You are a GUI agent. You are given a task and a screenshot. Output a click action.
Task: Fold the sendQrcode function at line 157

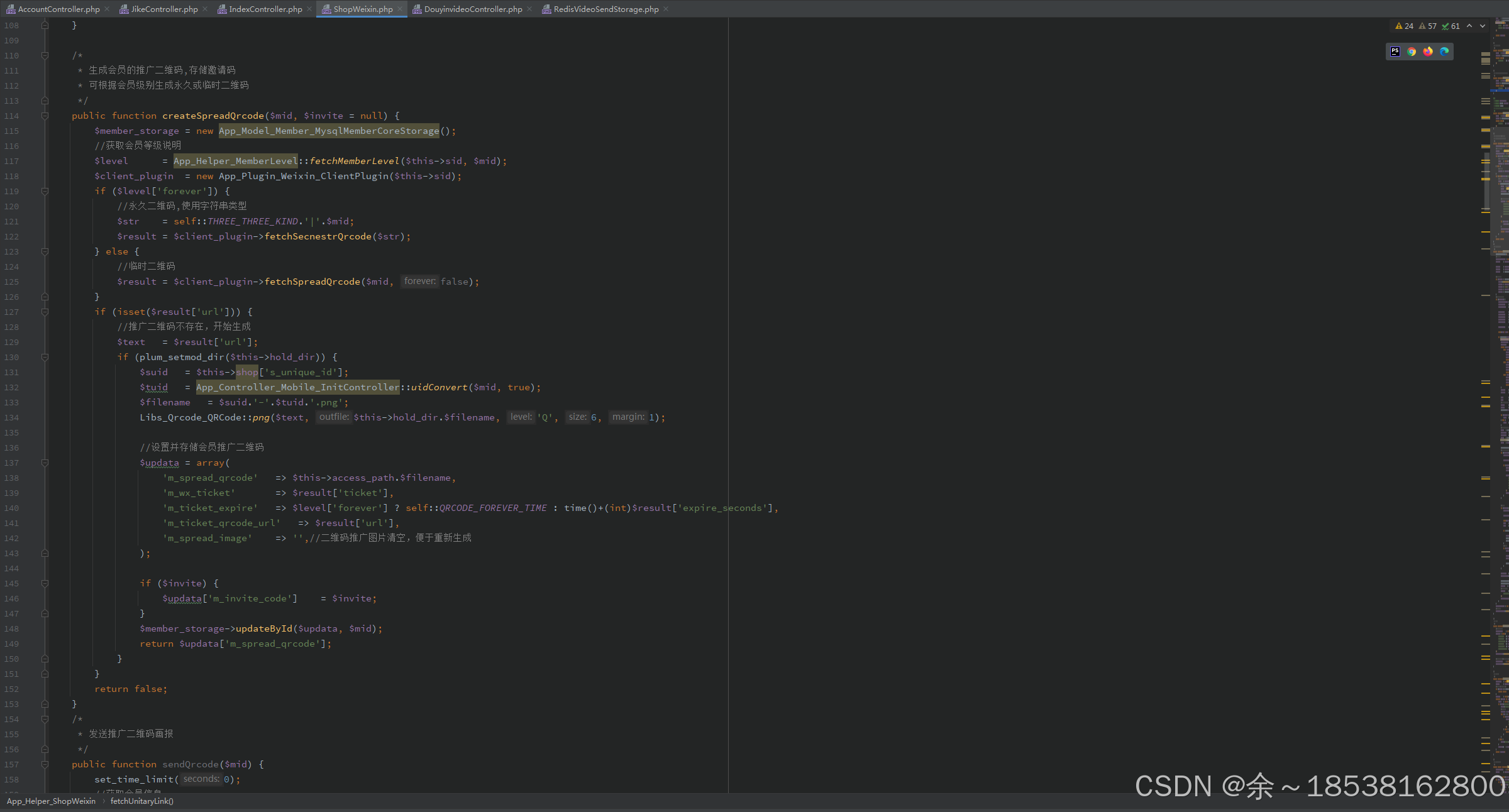[45, 764]
